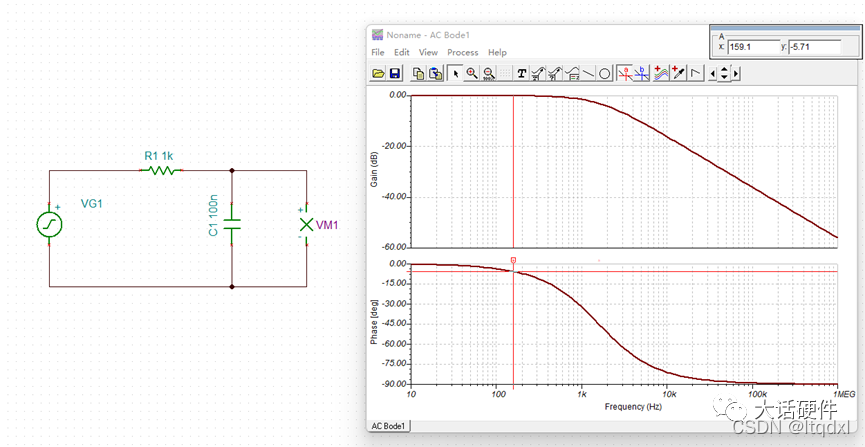
Task: Click the Noname - AC Bode1 title bar
Action: point(538,35)
